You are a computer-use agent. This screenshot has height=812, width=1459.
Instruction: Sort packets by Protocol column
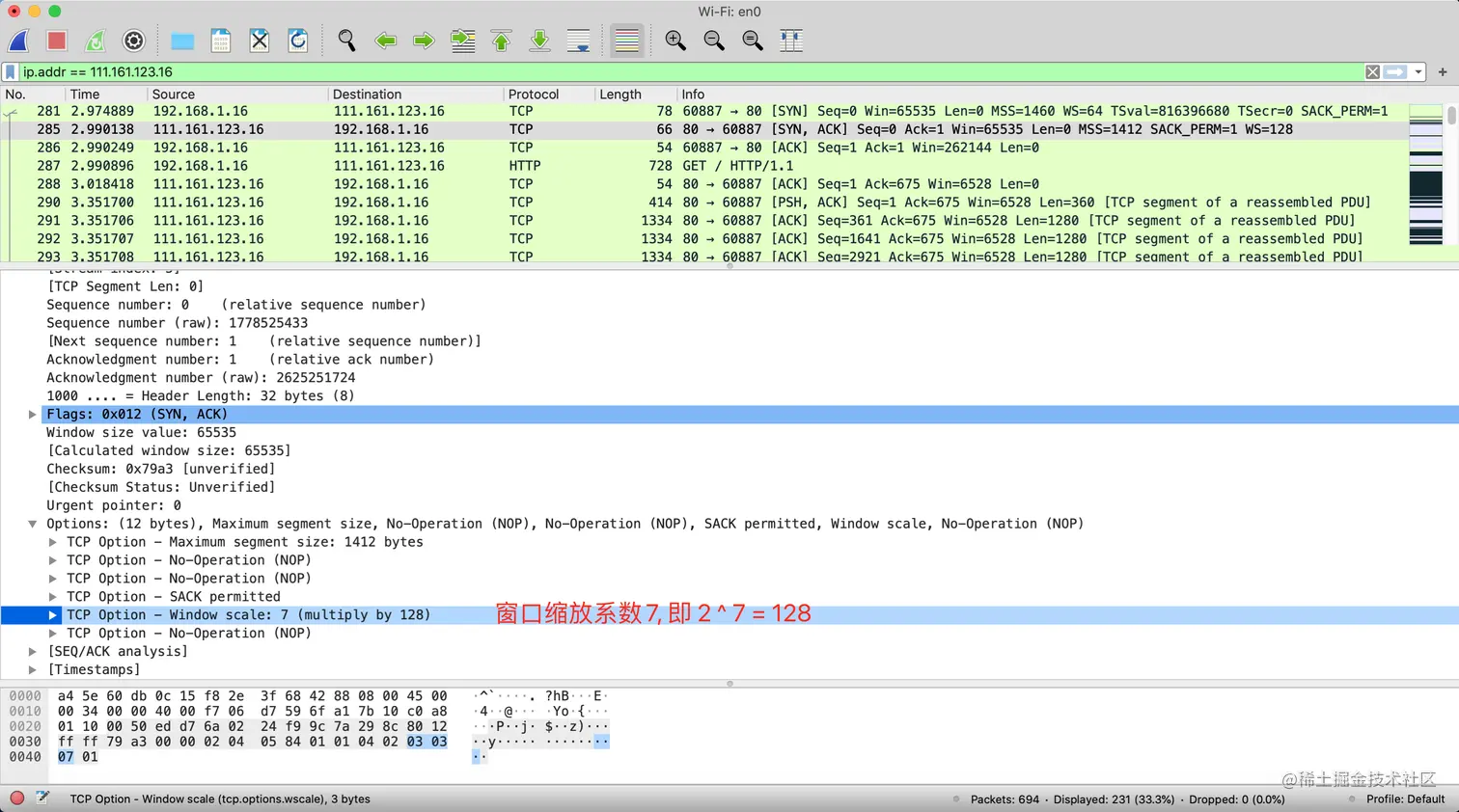pos(549,95)
